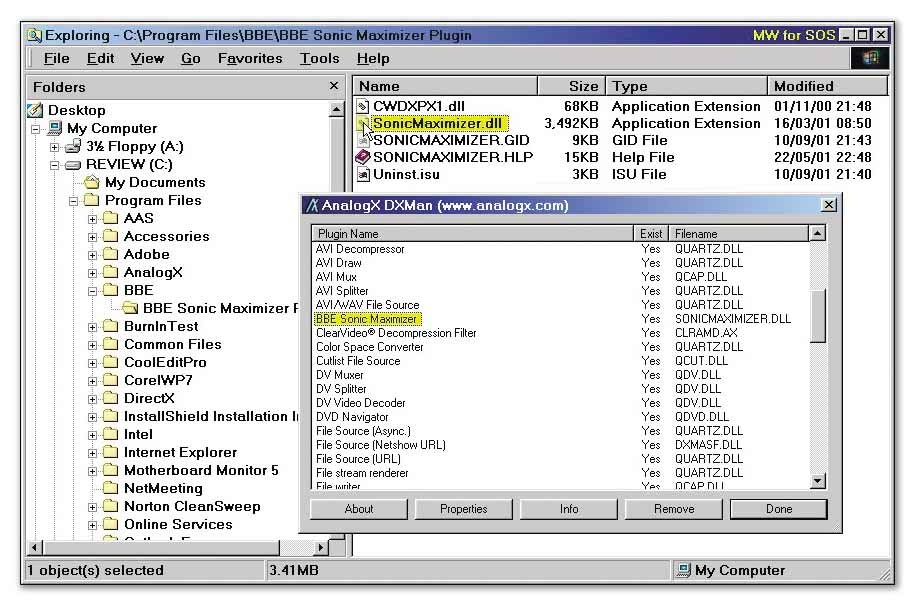Viewport: 924px width, 611px height.
Task: Click the SONICMAXIMIZER.HLP help file icon
Action: pos(362,157)
